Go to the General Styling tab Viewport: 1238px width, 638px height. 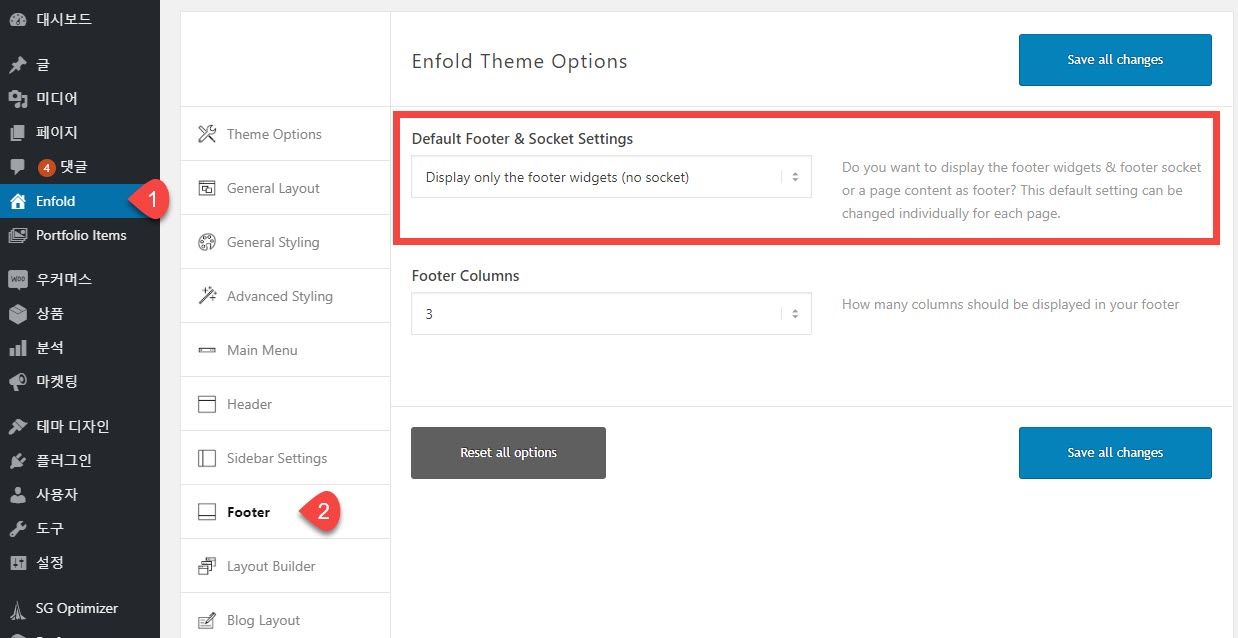(285, 242)
